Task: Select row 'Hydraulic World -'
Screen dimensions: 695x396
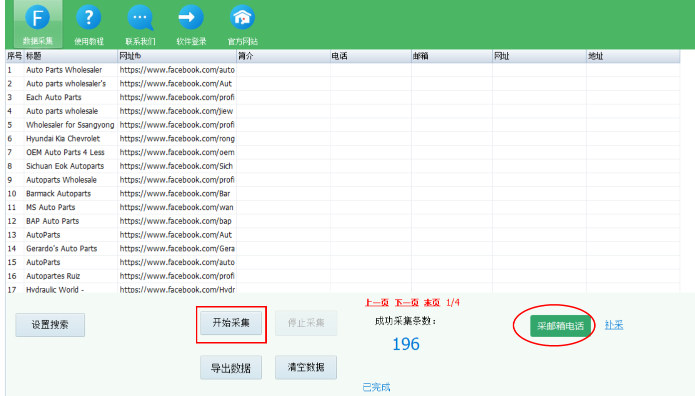Action: point(343,288)
